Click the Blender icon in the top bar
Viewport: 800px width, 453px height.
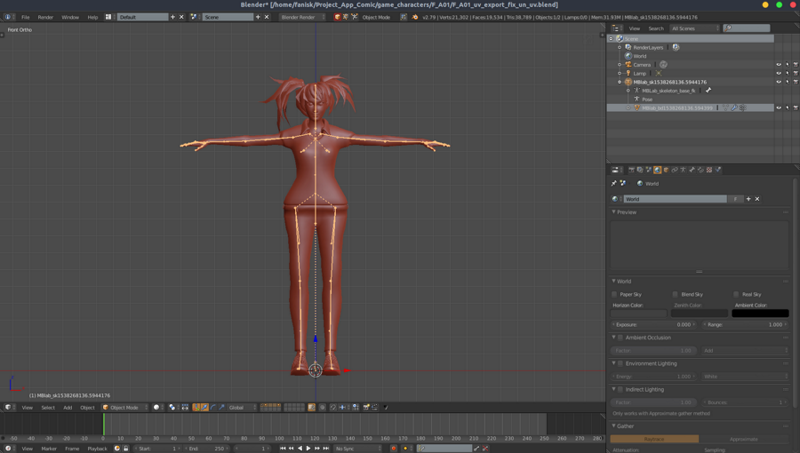point(8,17)
